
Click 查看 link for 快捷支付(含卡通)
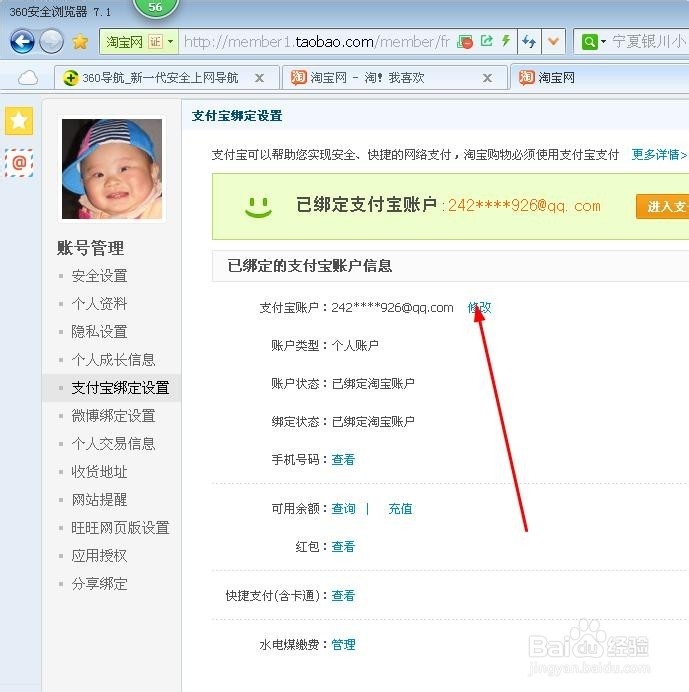[343, 595]
